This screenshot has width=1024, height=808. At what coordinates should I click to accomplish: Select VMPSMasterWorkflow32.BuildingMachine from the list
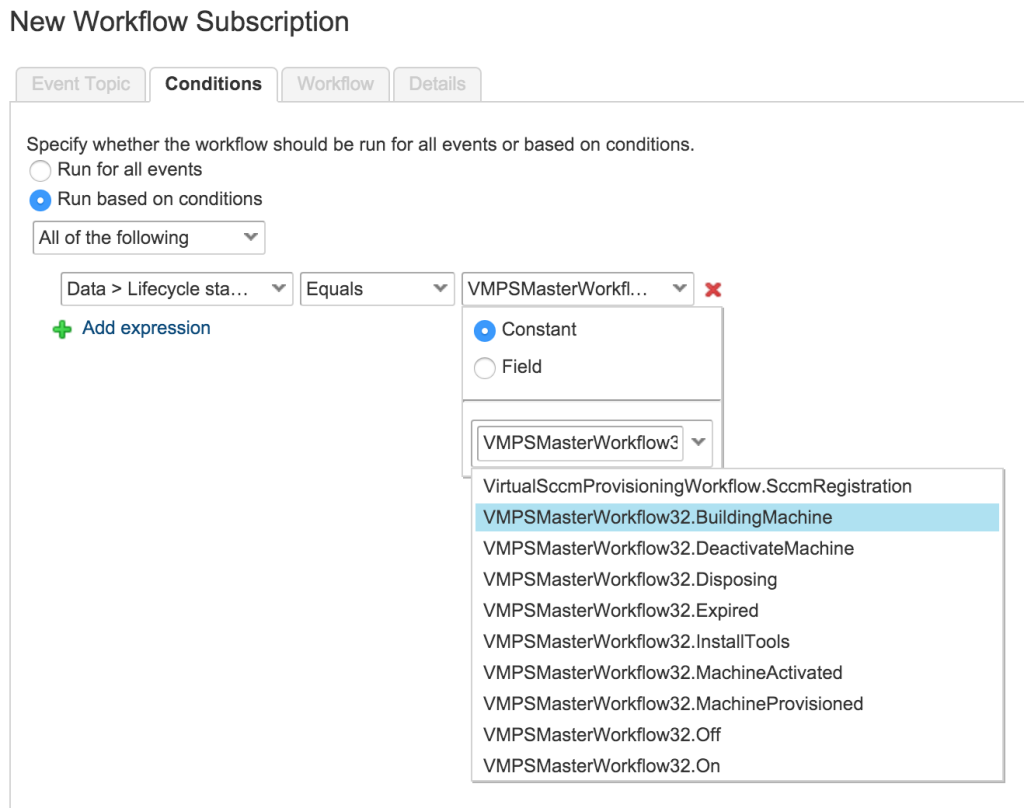coord(655,517)
